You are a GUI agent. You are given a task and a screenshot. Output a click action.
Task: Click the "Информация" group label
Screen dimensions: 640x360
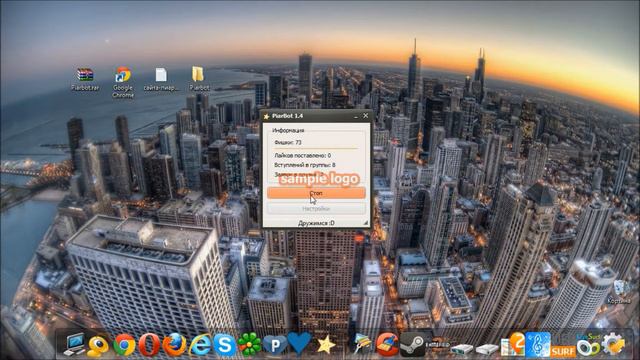(288, 130)
